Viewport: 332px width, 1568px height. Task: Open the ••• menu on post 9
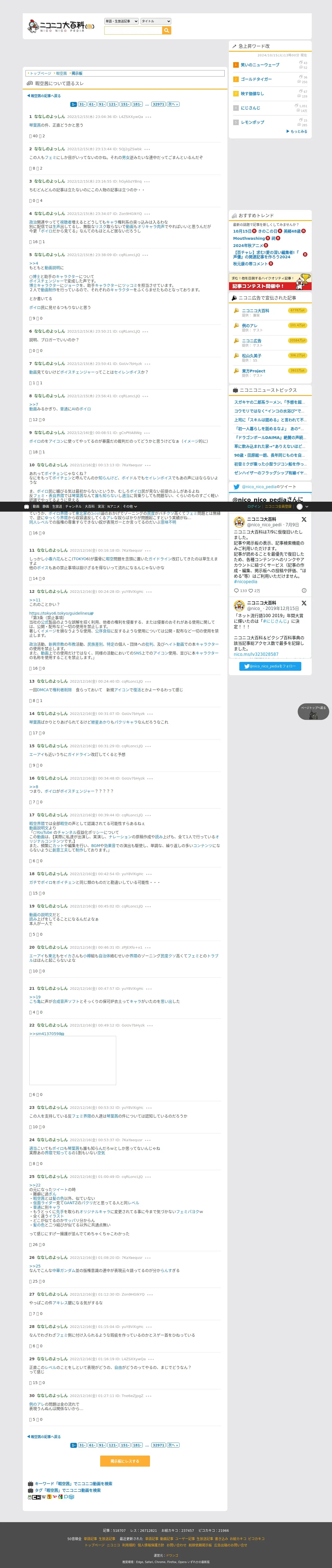[147, 433]
